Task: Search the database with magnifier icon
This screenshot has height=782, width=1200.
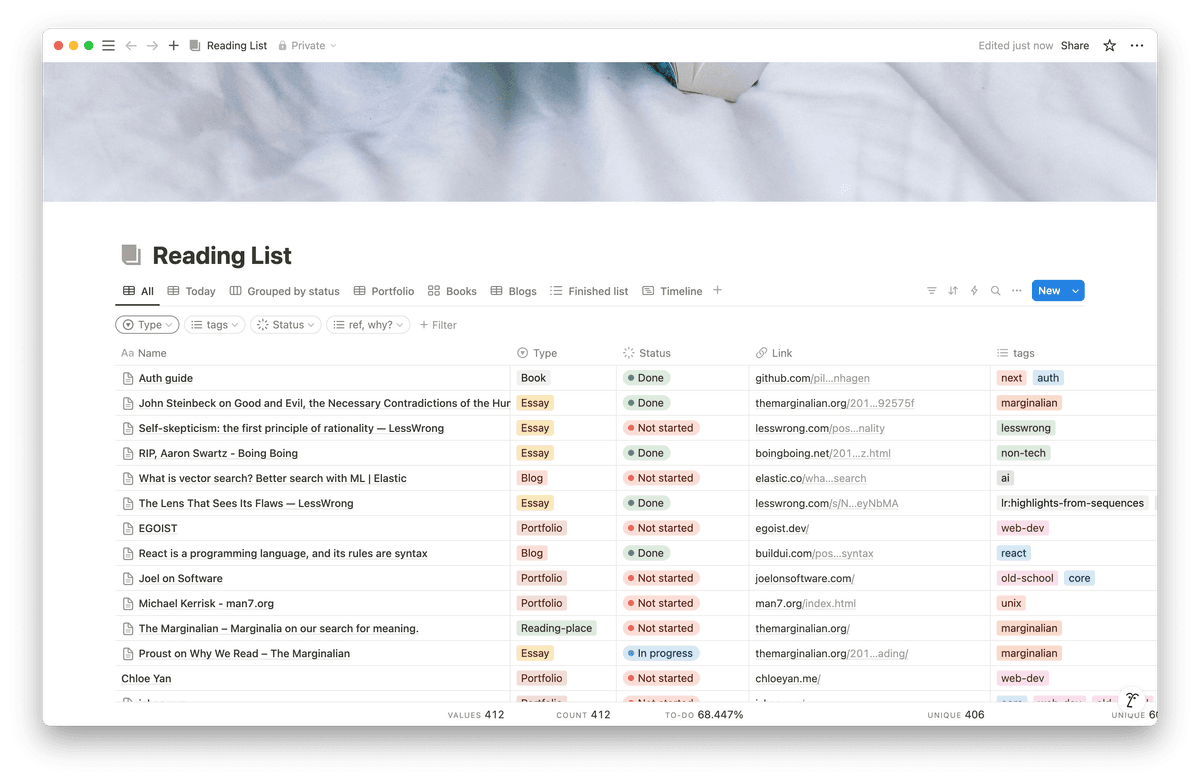Action: tap(995, 291)
